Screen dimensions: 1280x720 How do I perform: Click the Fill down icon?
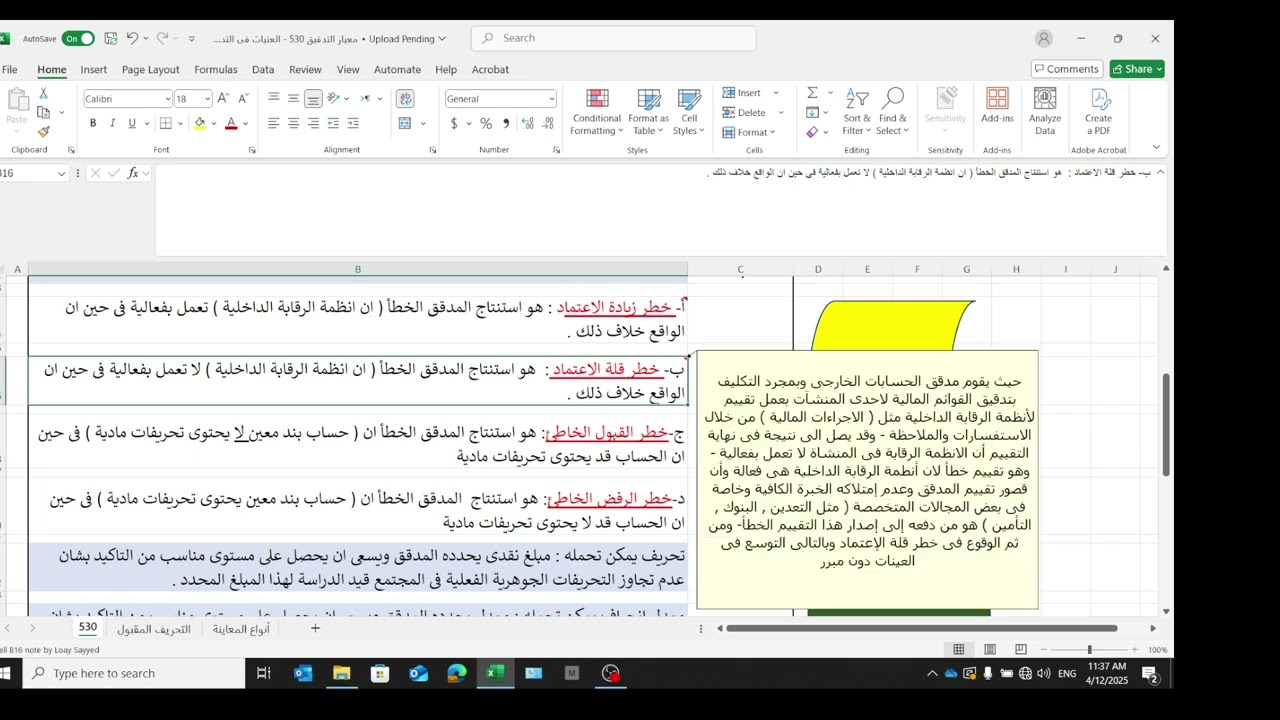[812, 112]
